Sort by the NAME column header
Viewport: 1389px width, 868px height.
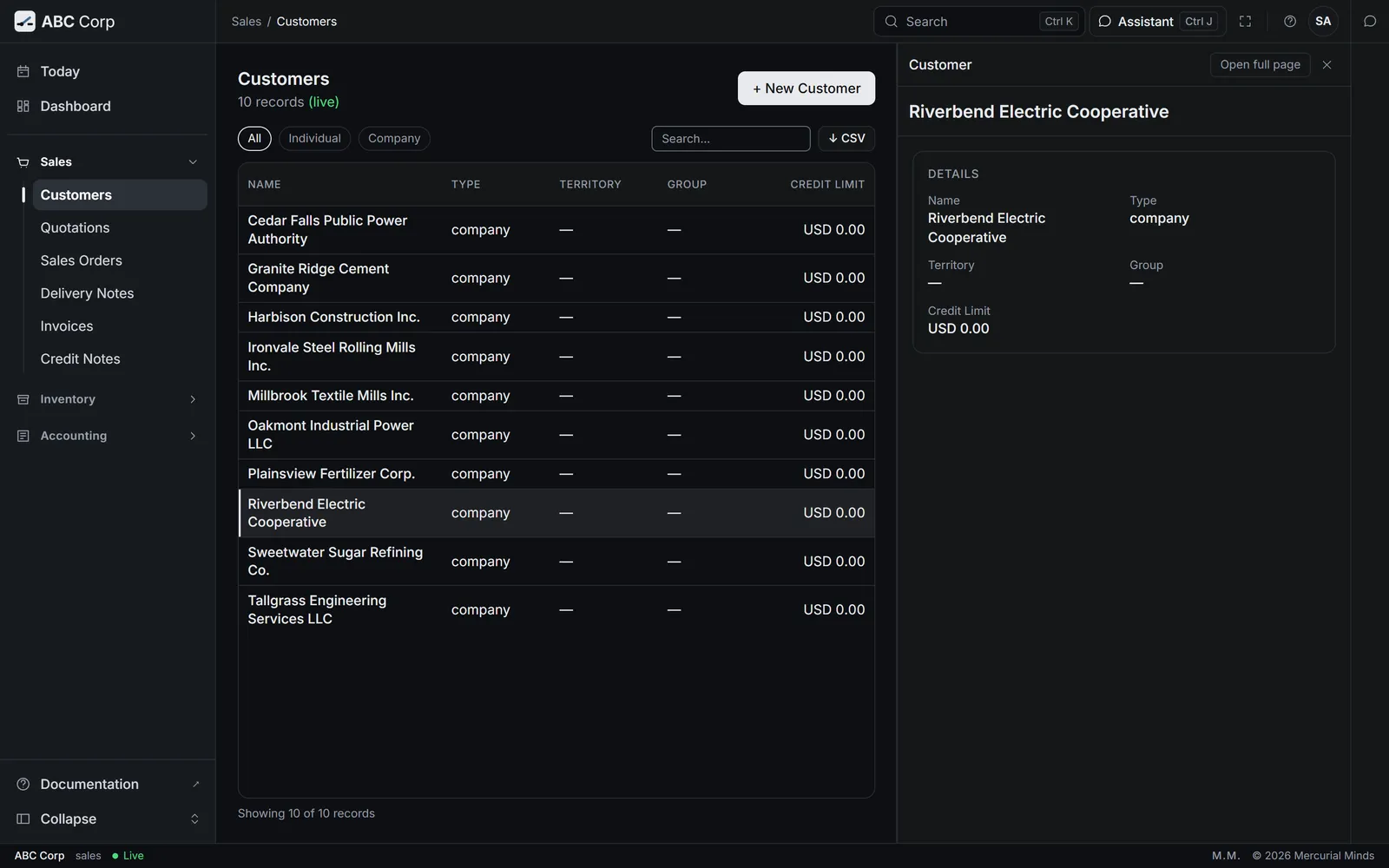[x=264, y=185]
